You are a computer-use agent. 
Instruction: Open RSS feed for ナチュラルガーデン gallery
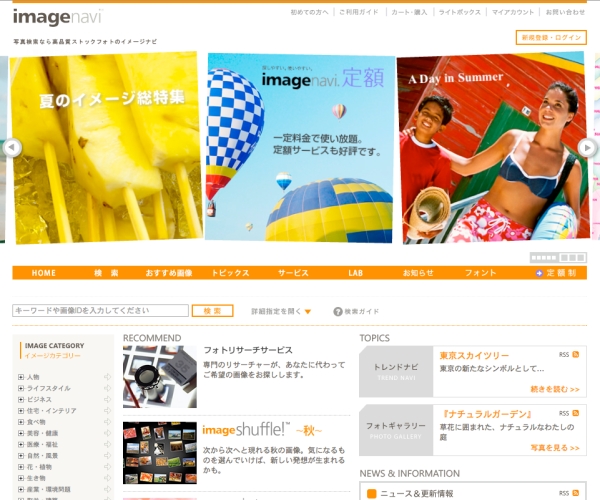[575, 413]
